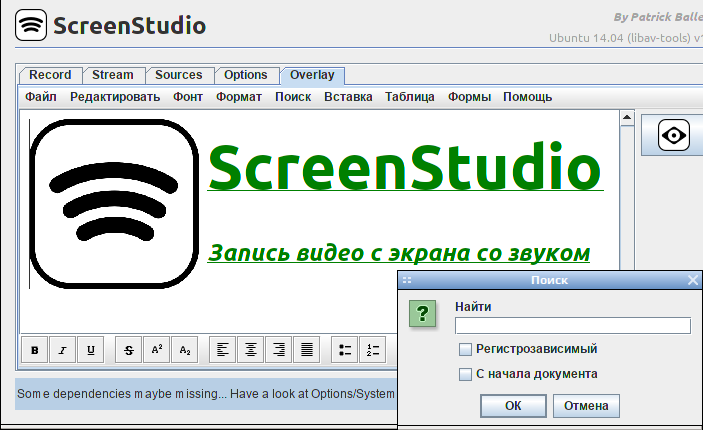
Task: Apply strikethrough formatting
Action: tap(129, 350)
